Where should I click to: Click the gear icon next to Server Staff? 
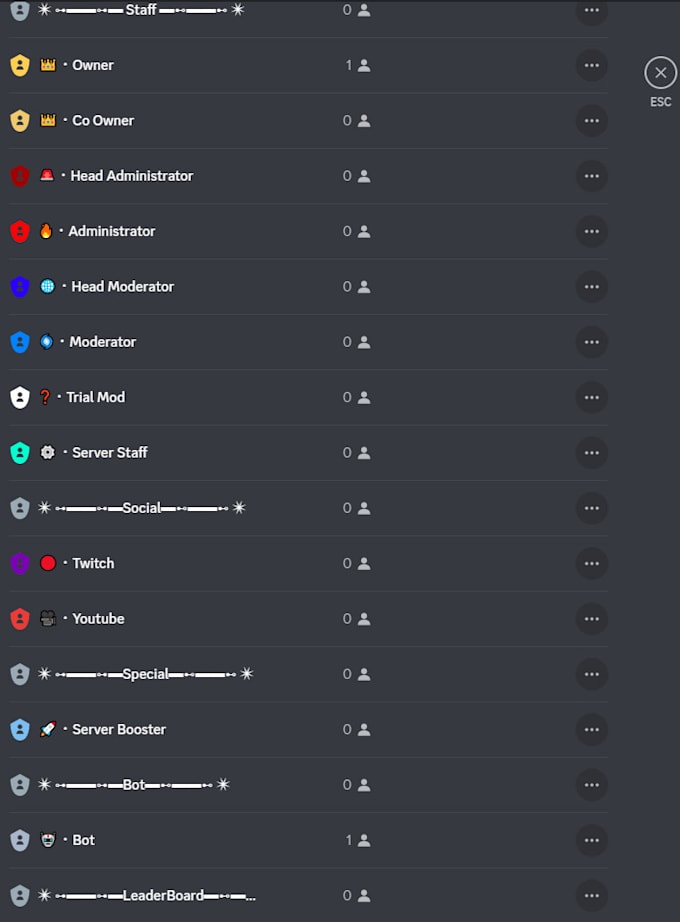tap(47, 452)
